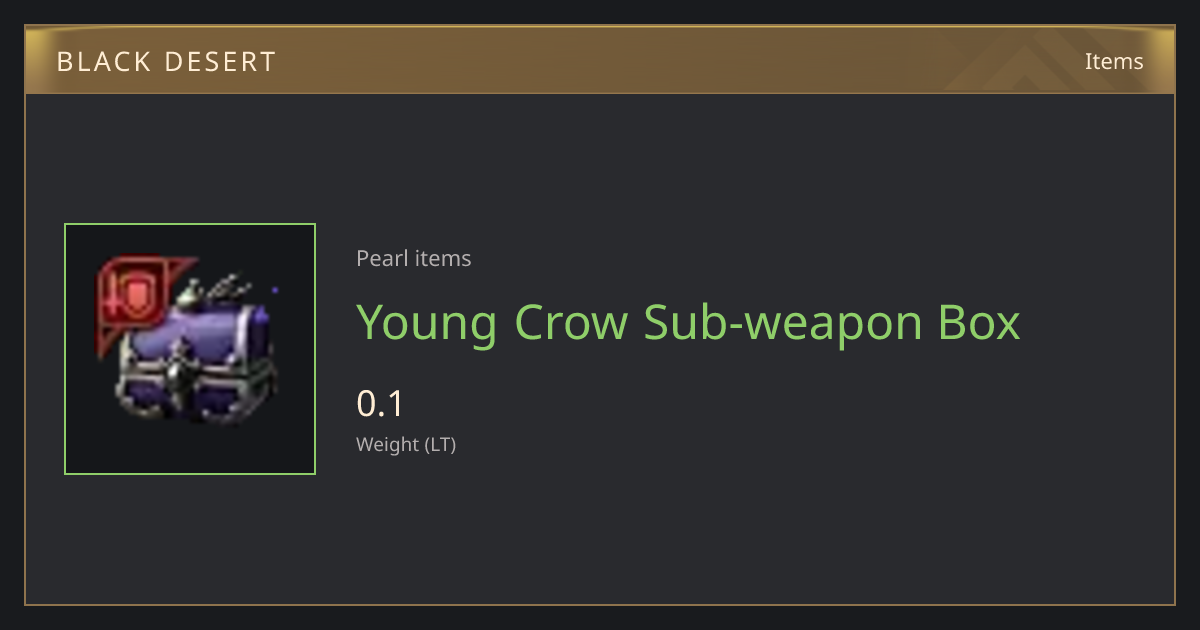Image resolution: width=1200 pixels, height=630 pixels.
Task: Select the BLACK DESERT header title
Action: pos(166,62)
